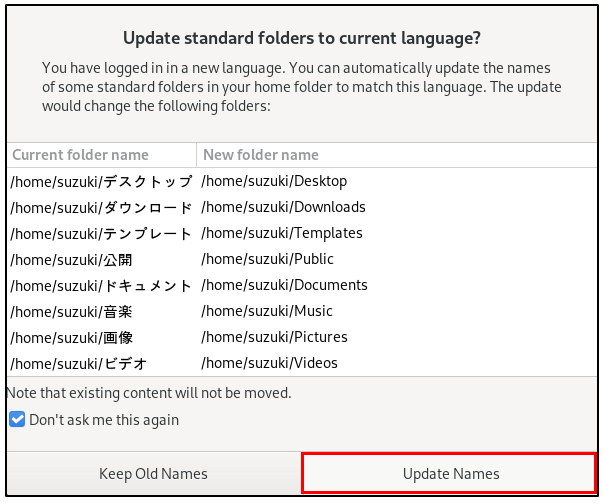Image resolution: width=603 pixels, height=504 pixels.
Task: Click the "Current folder name" column header
Action: click(x=81, y=155)
